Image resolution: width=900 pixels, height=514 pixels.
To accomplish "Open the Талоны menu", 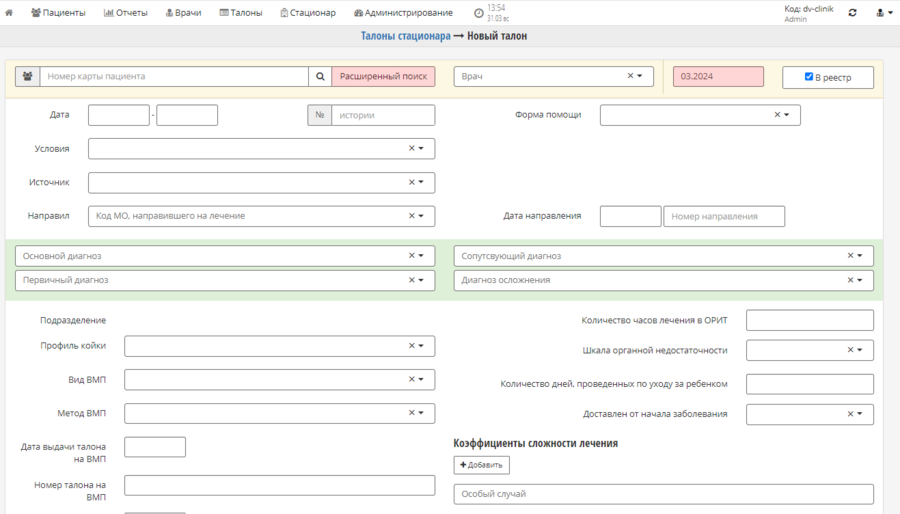I will coord(240,13).
